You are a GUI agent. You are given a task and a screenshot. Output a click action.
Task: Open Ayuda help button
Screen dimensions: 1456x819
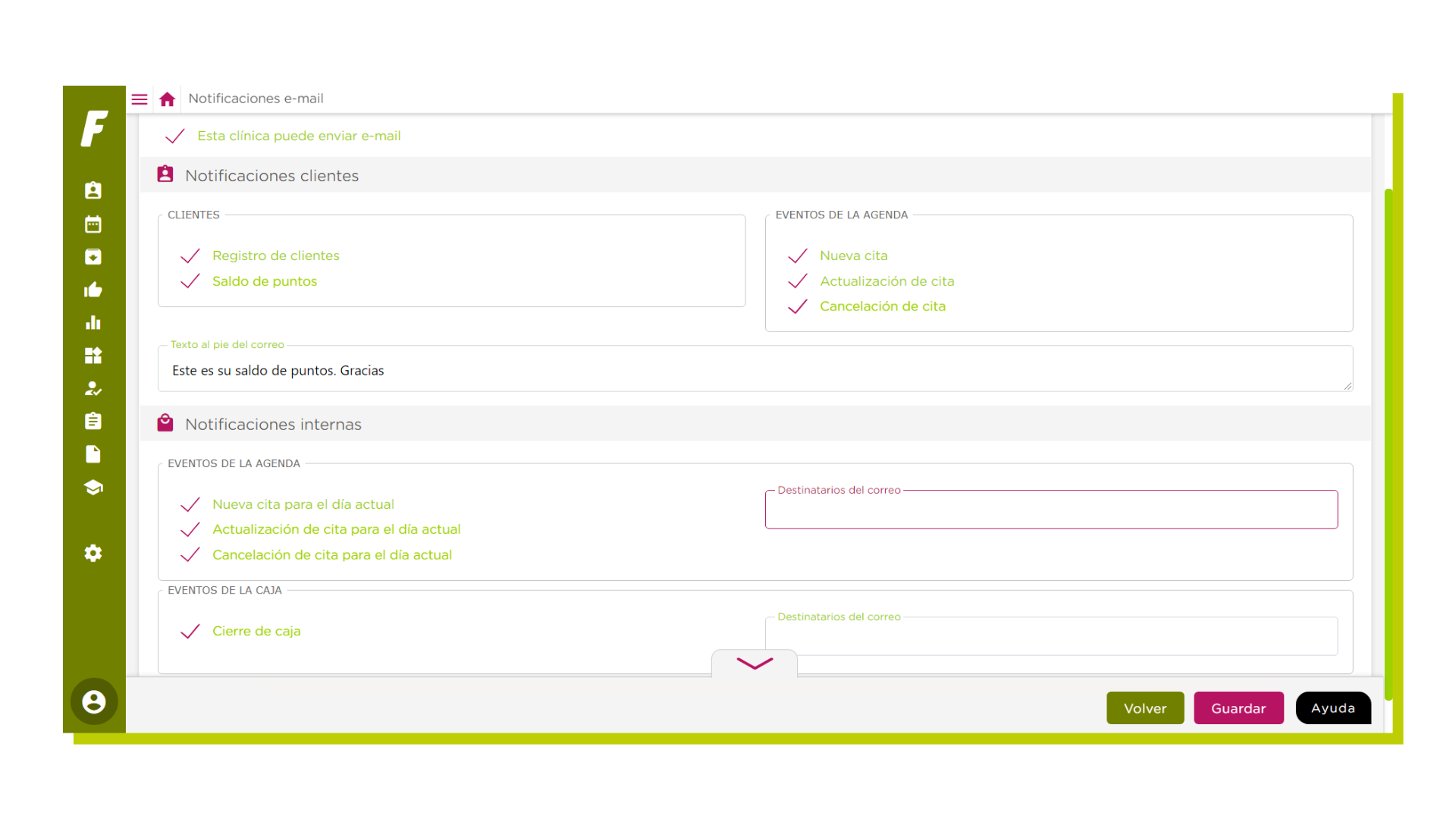[1333, 708]
